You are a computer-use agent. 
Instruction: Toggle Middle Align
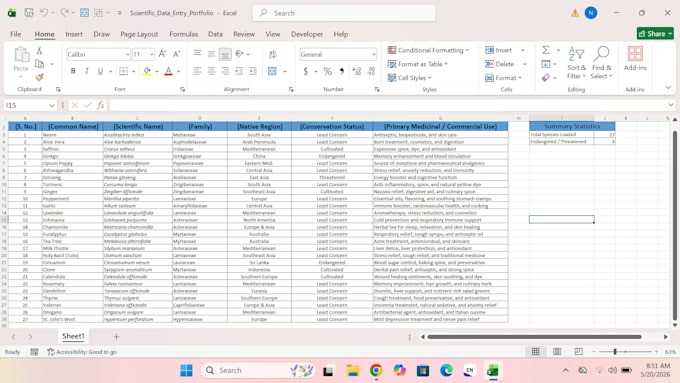[x=211, y=54]
